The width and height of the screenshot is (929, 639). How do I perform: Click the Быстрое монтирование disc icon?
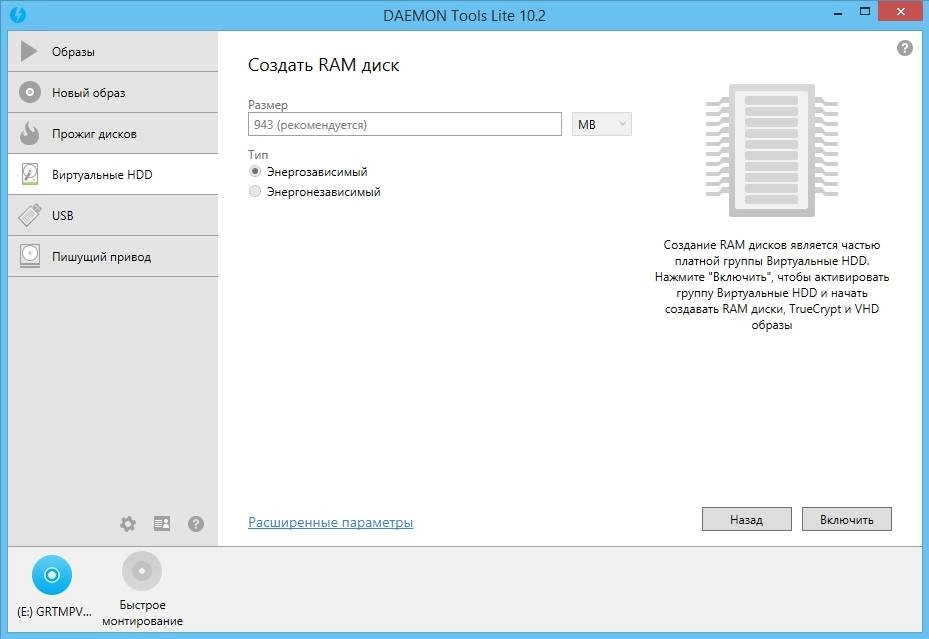click(142, 571)
